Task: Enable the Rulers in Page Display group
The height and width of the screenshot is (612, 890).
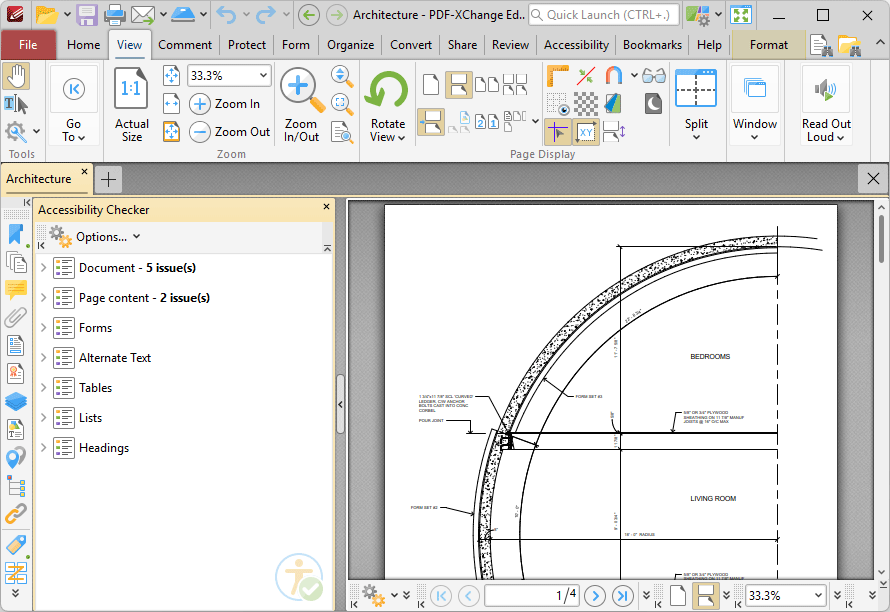Action: (557, 76)
